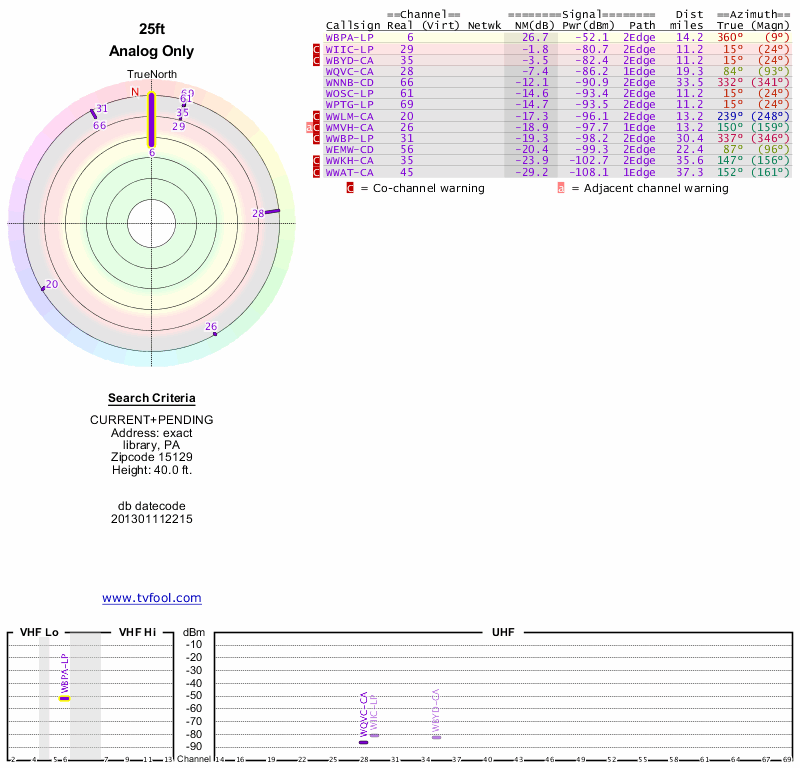This screenshot has width=800, height=768.
Task: Click the WEMW-CD callsign entry
Action: (x=349, y=149)
